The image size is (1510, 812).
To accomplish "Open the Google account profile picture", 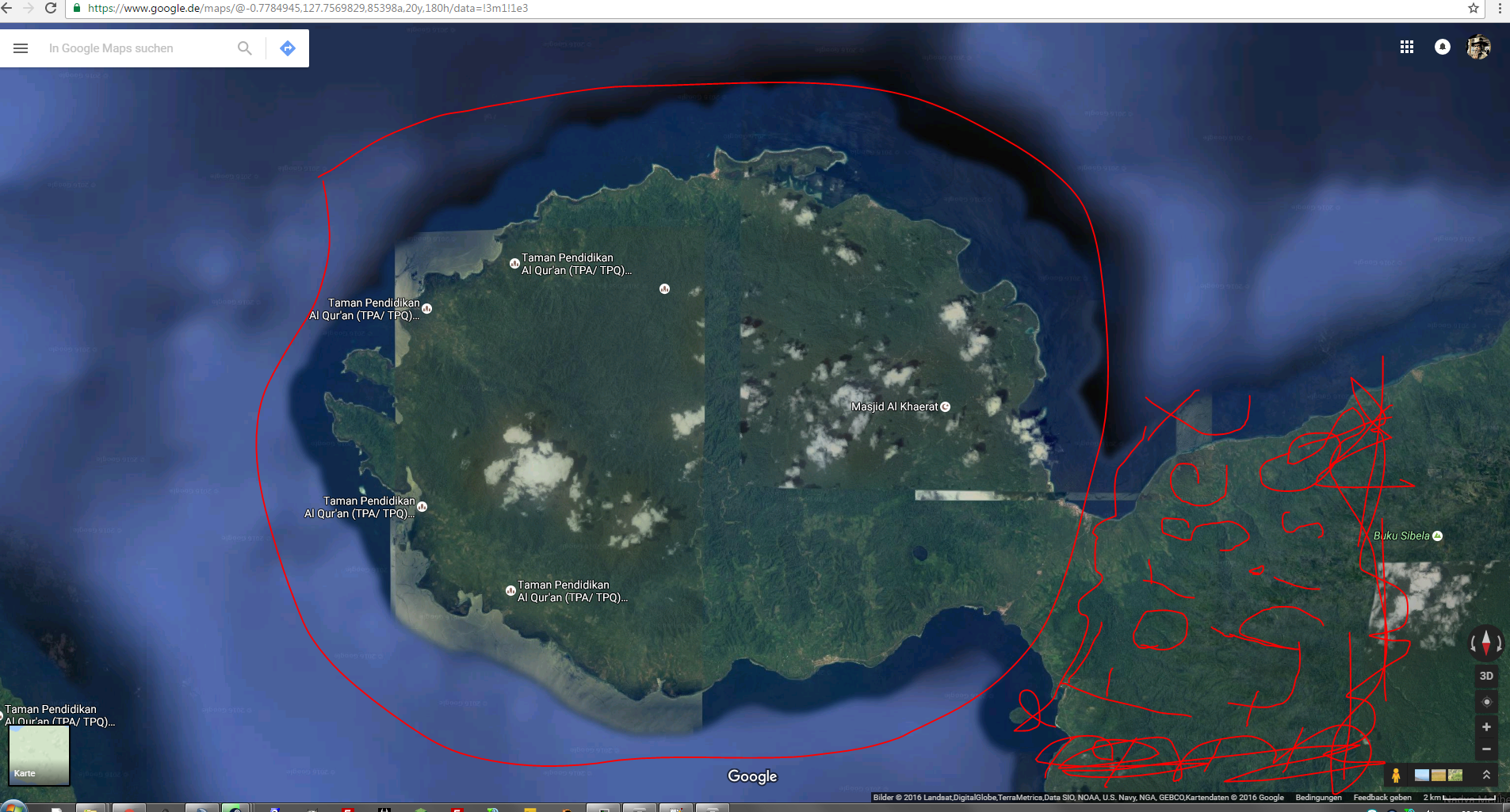I will tap(1478, 48).
